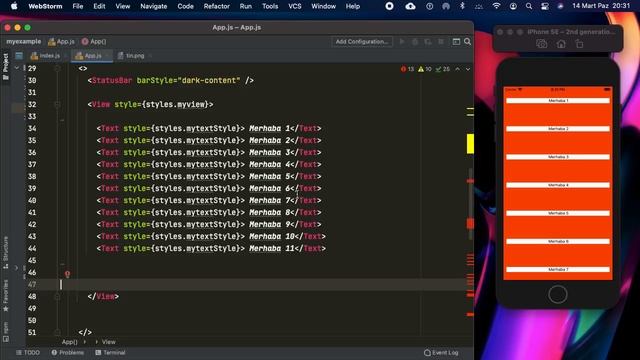Click the App() function breadcrumb in navigation bar
640x360 pixels.
[x=94, y=42]
